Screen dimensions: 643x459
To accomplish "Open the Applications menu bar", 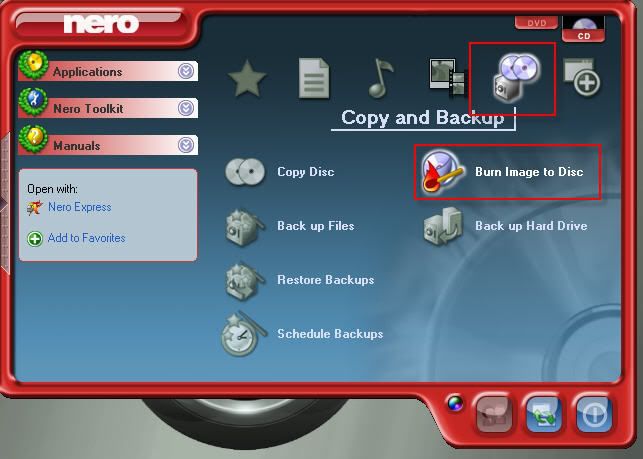I will (x=108, y=71).
